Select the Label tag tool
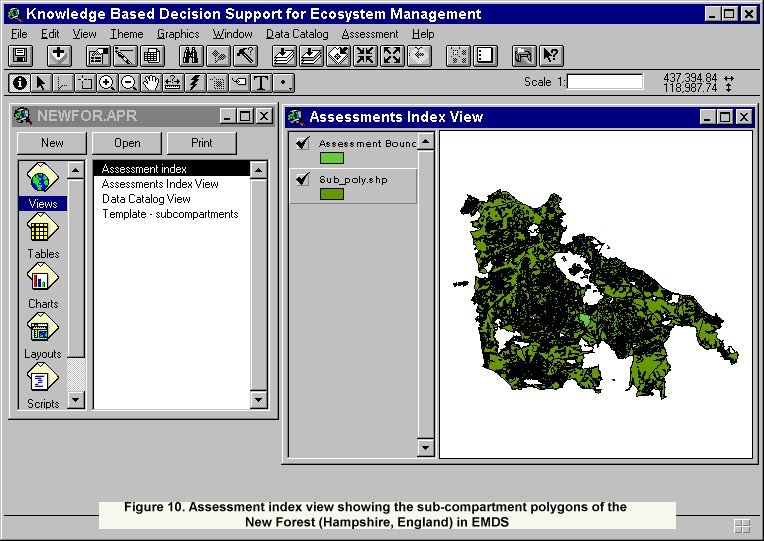 coord(239,83)
